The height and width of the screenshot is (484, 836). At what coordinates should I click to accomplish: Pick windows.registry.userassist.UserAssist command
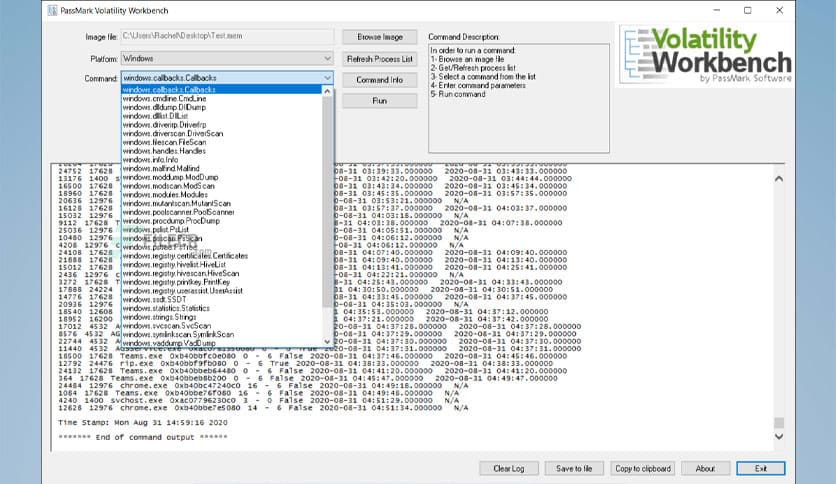pos(221,291)
